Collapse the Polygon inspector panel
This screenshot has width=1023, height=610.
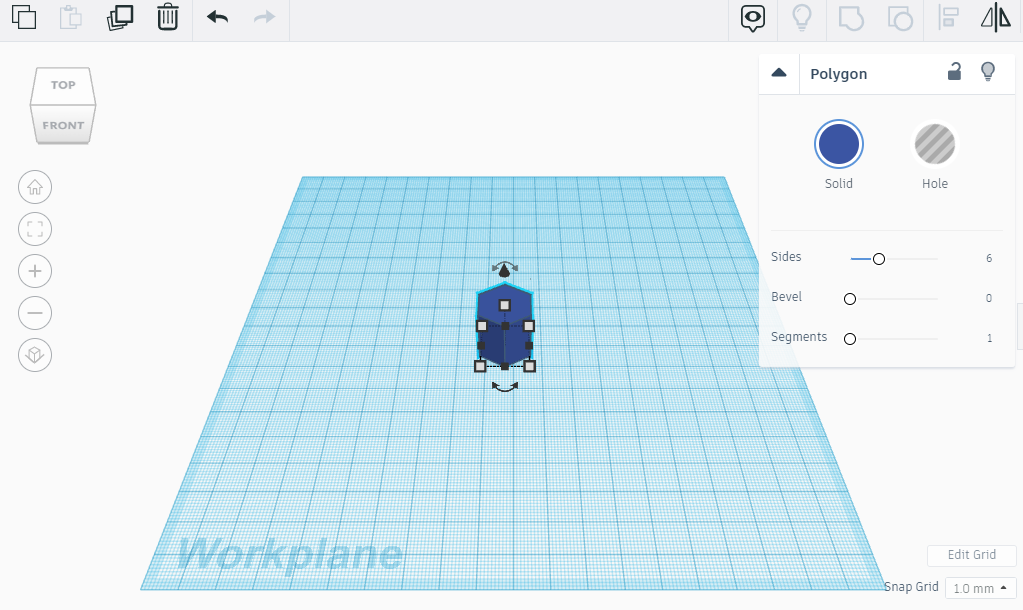[x=779, y=72]
